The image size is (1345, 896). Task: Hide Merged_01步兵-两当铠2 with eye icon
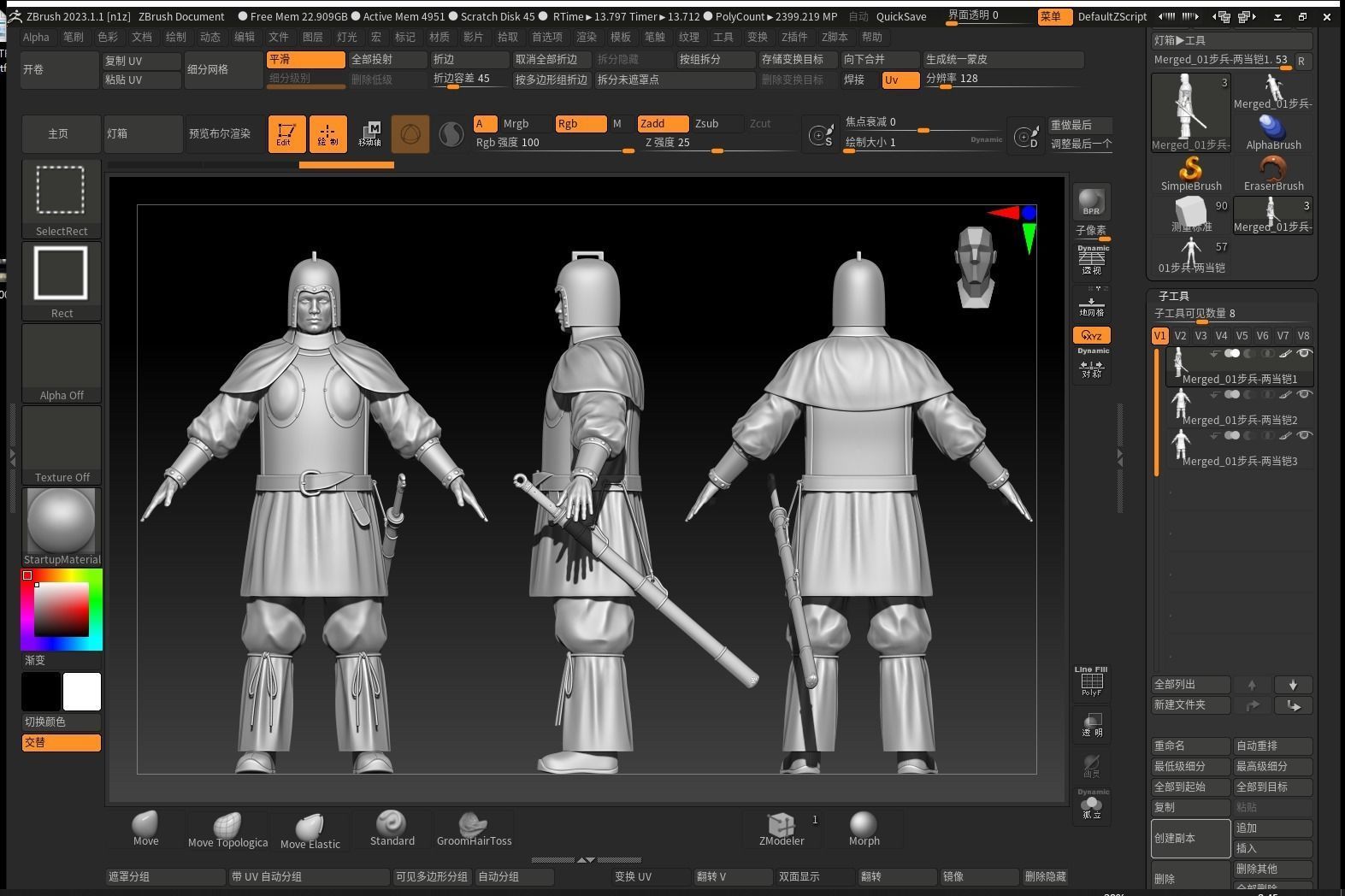[1304, 395]
